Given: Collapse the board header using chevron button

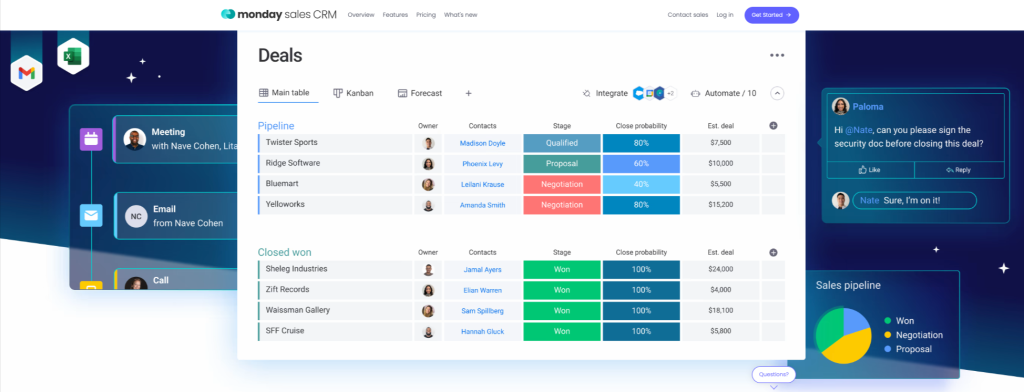Looking at the screenshot, I should click(x=777, y=93).
